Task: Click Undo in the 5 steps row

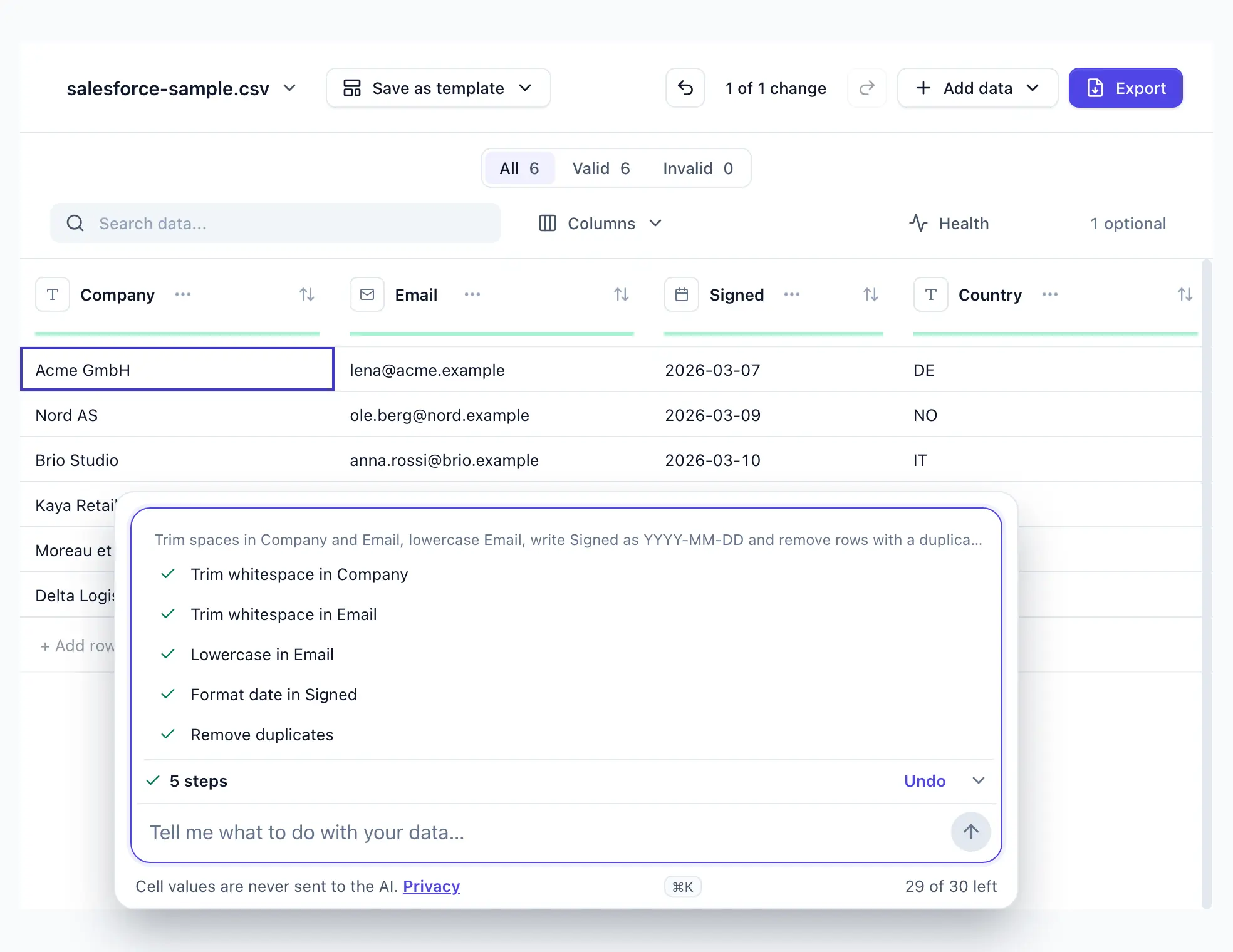Action: tap(925, 781)
